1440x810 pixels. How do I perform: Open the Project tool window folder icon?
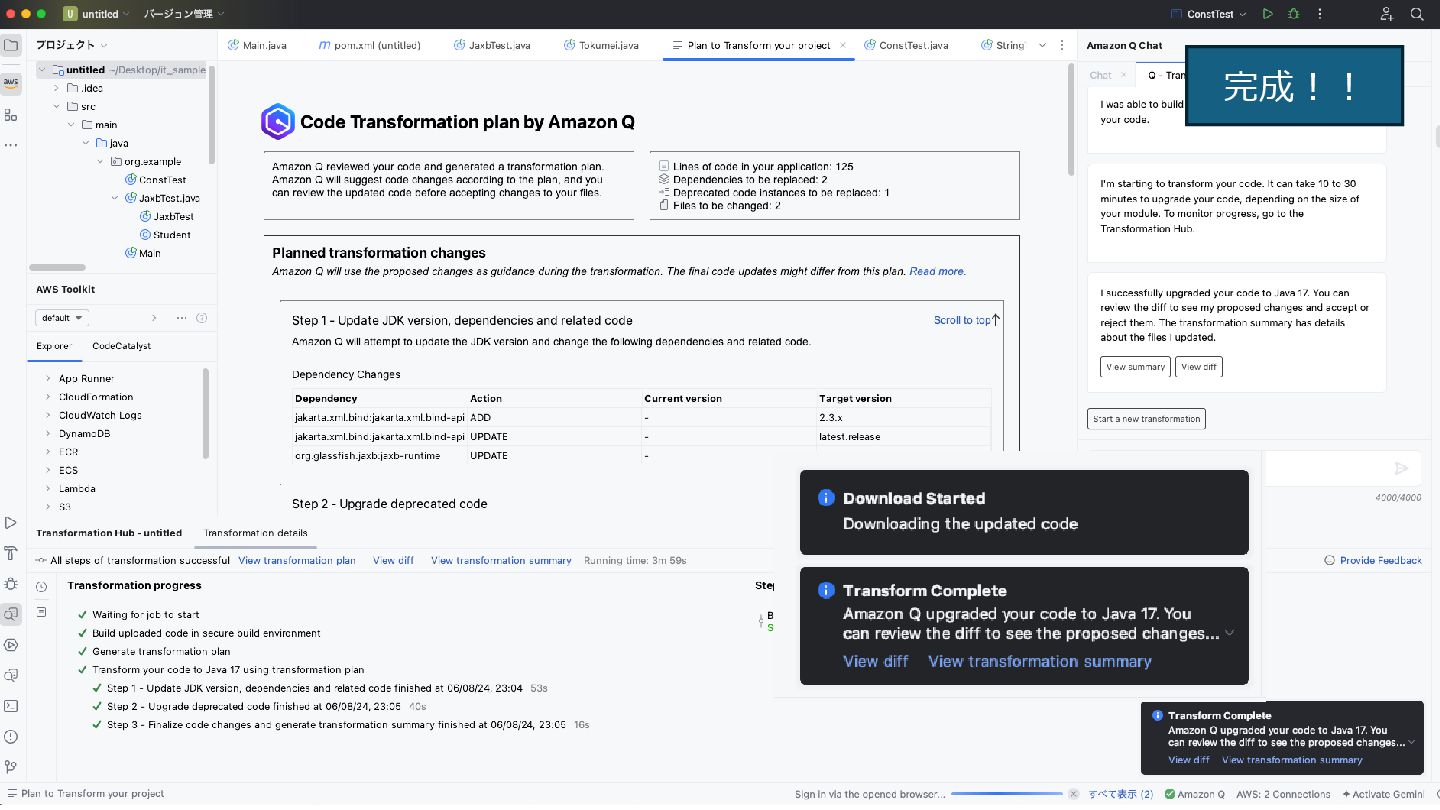[11, 46]
